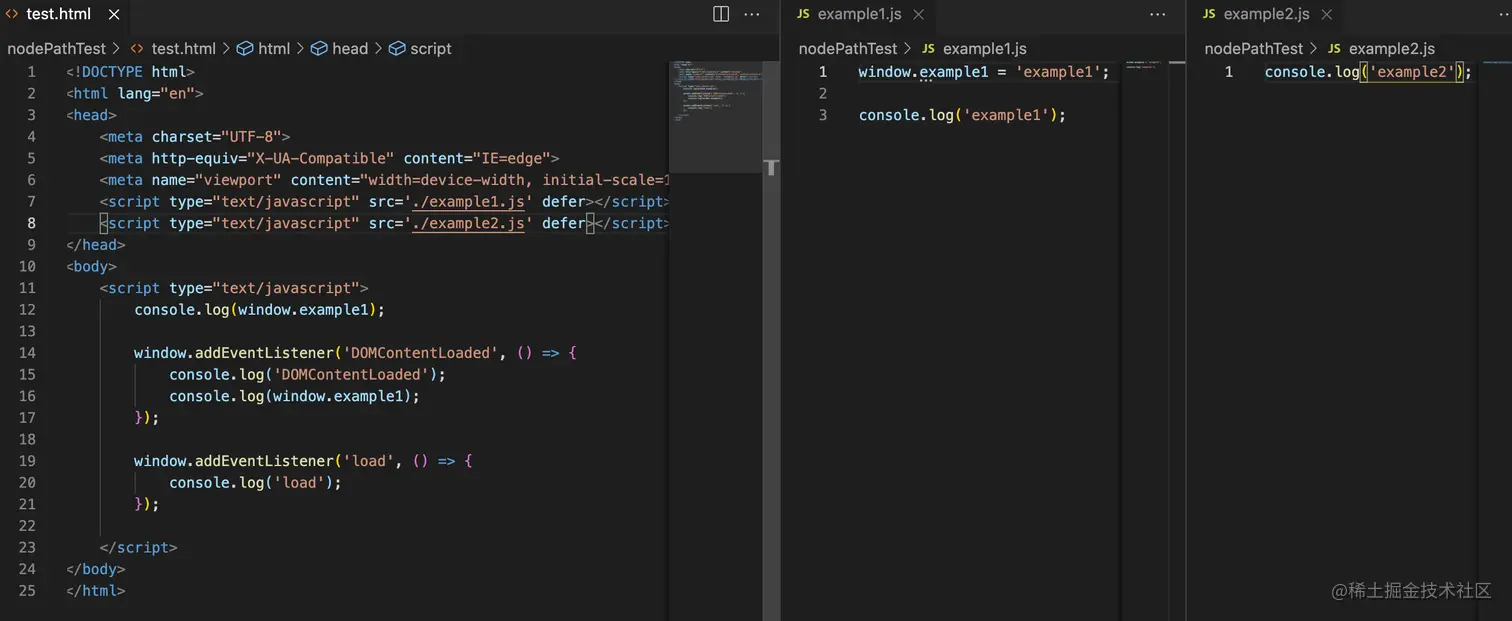
Task: Click line number 3 in example1.js
Action: (x=823, y=115)
